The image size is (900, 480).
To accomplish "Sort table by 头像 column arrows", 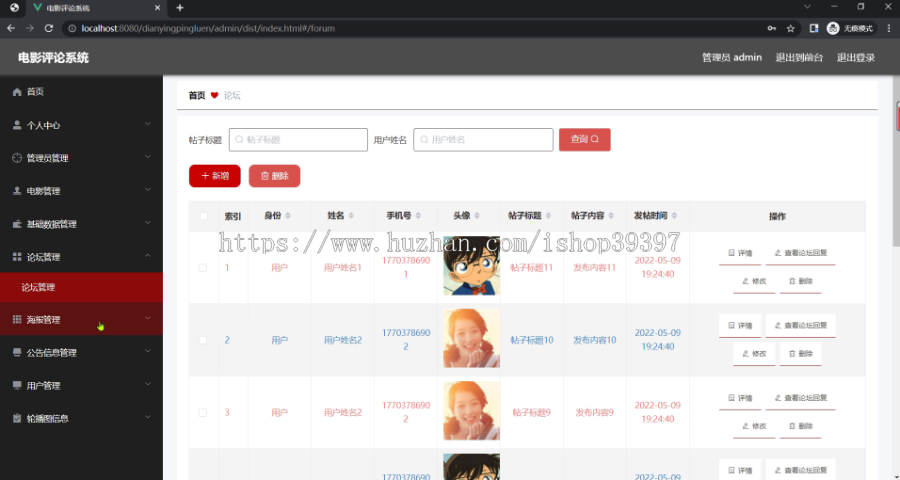I will (477, 216).
